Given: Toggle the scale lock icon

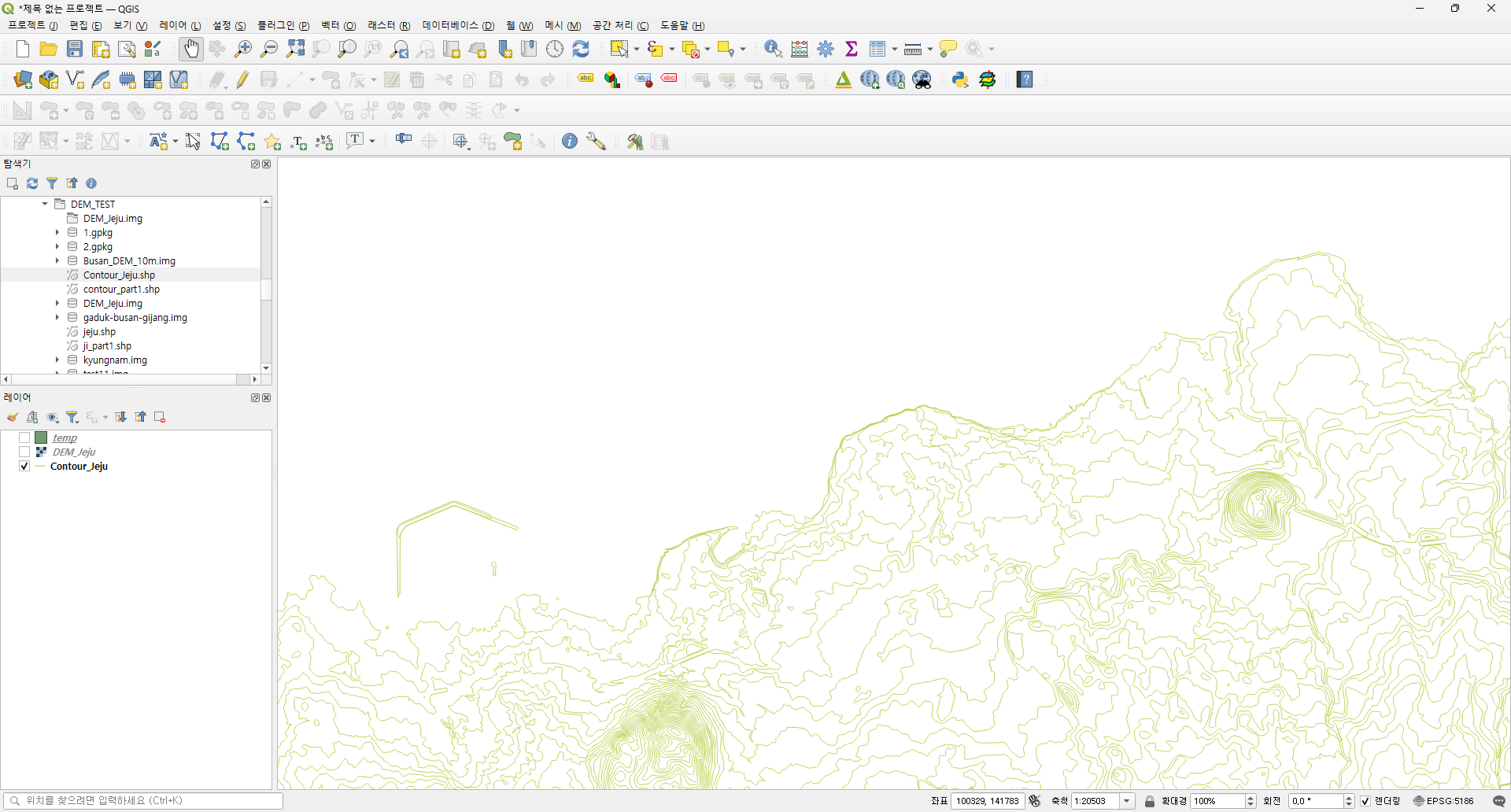Looking at the screenshot, I should pos(1150,801).
